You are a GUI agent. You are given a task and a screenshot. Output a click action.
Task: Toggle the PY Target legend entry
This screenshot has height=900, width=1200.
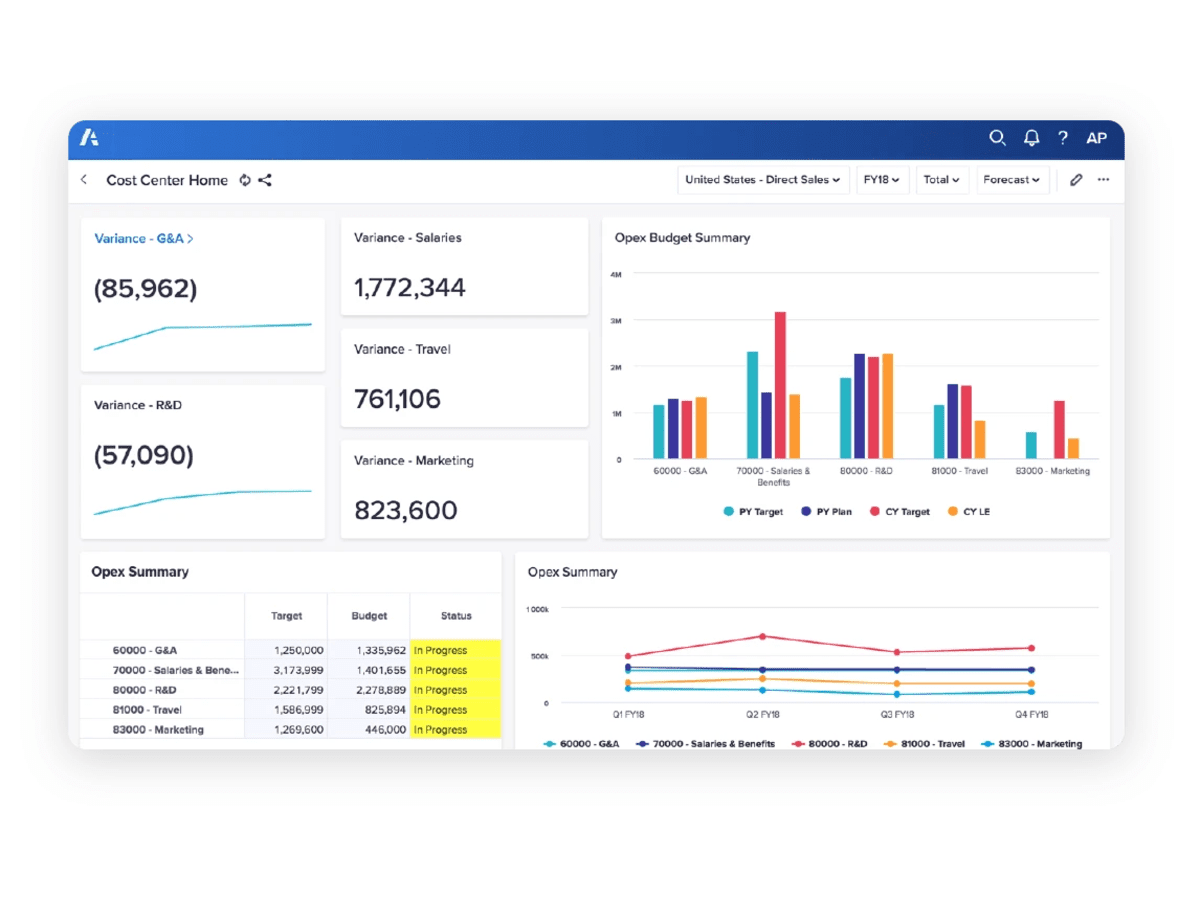(753, 511)
